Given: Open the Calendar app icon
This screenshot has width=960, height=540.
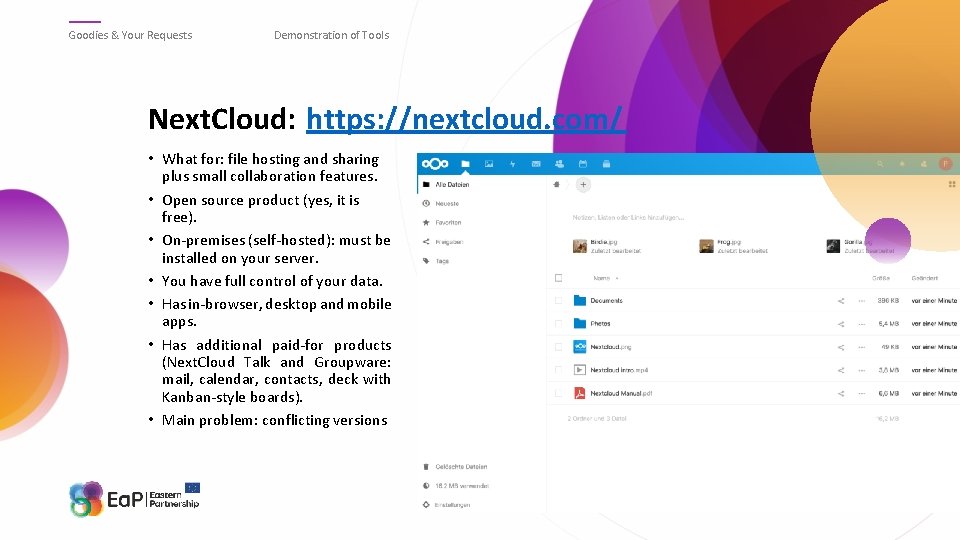Looking at the screenshot, I should [x=583, y=164].
